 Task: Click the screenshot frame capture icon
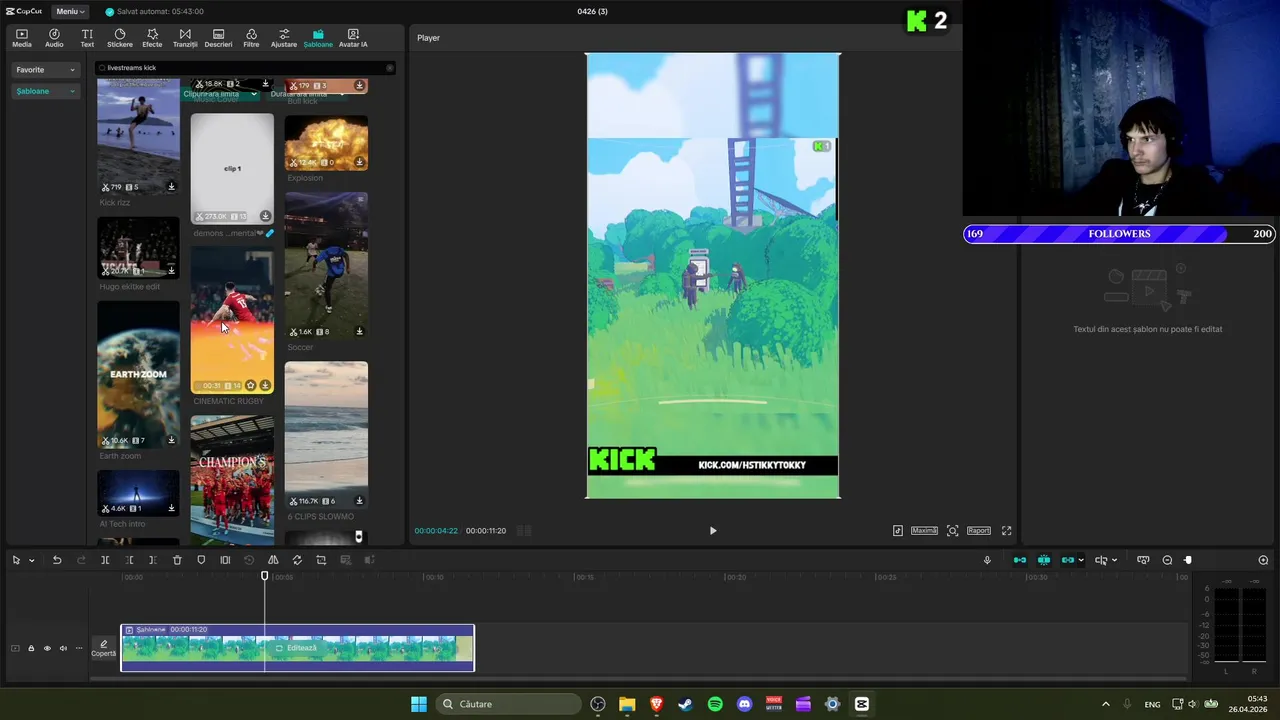952,531
